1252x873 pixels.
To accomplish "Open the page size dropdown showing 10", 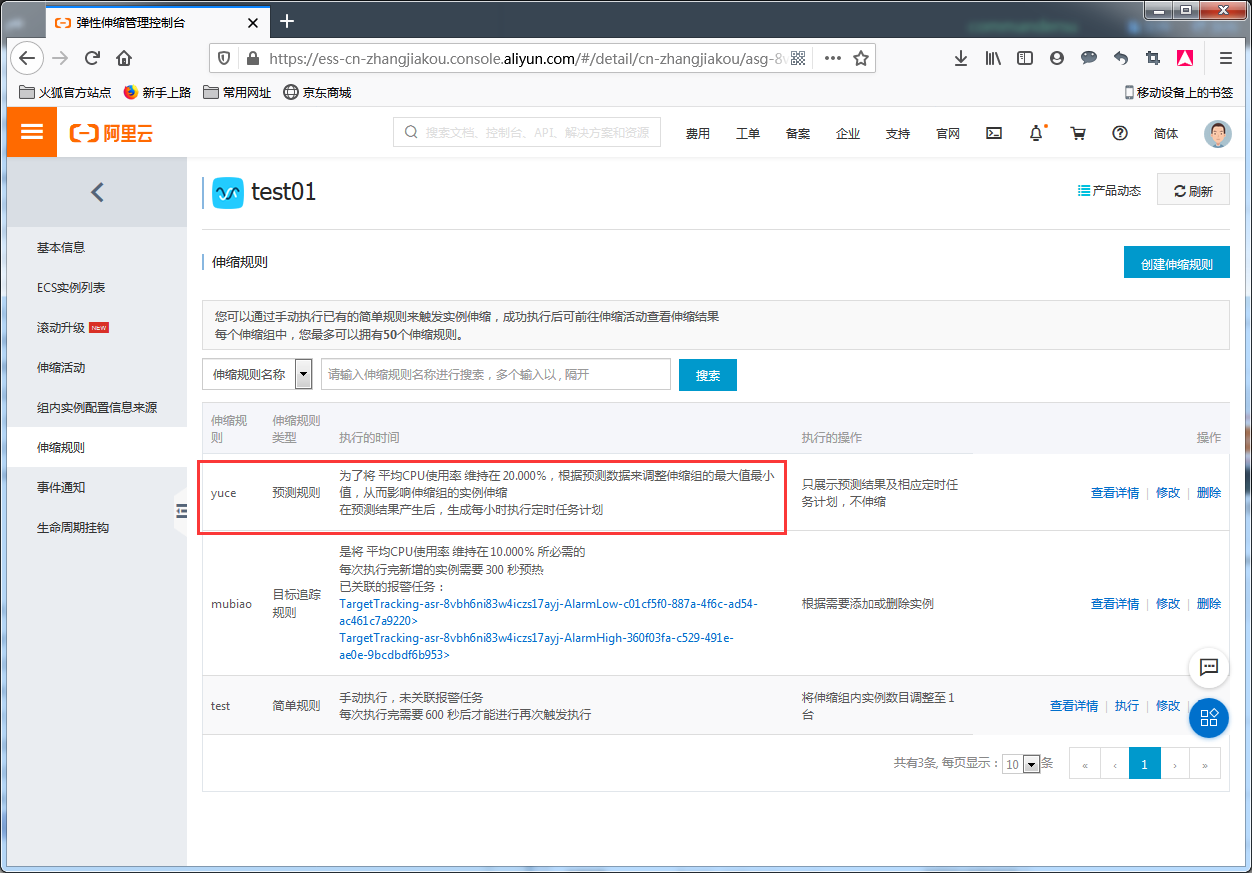I will point(1022,764).
